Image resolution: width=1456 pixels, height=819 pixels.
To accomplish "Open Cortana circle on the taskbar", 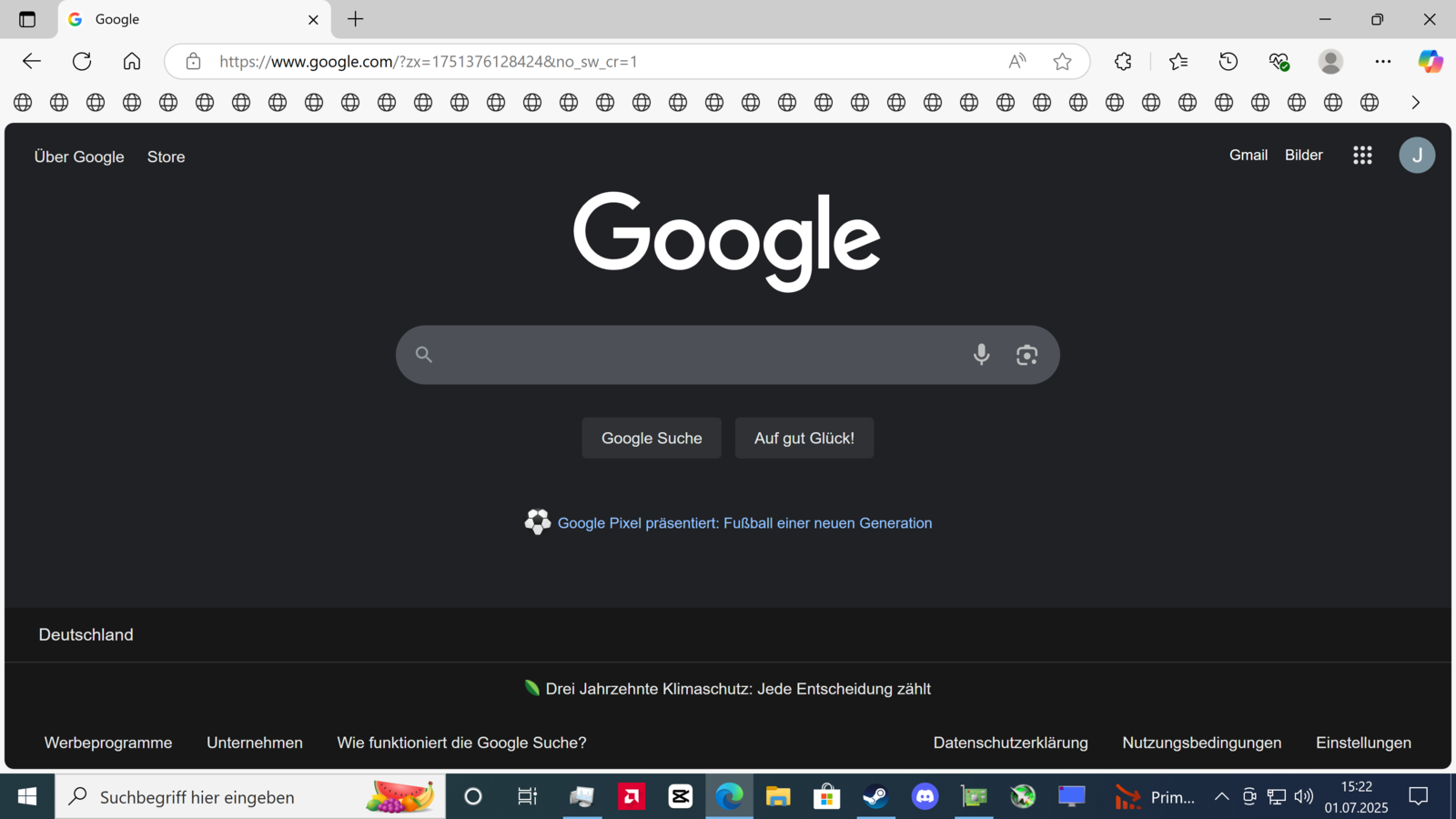I will click(473, 796).
